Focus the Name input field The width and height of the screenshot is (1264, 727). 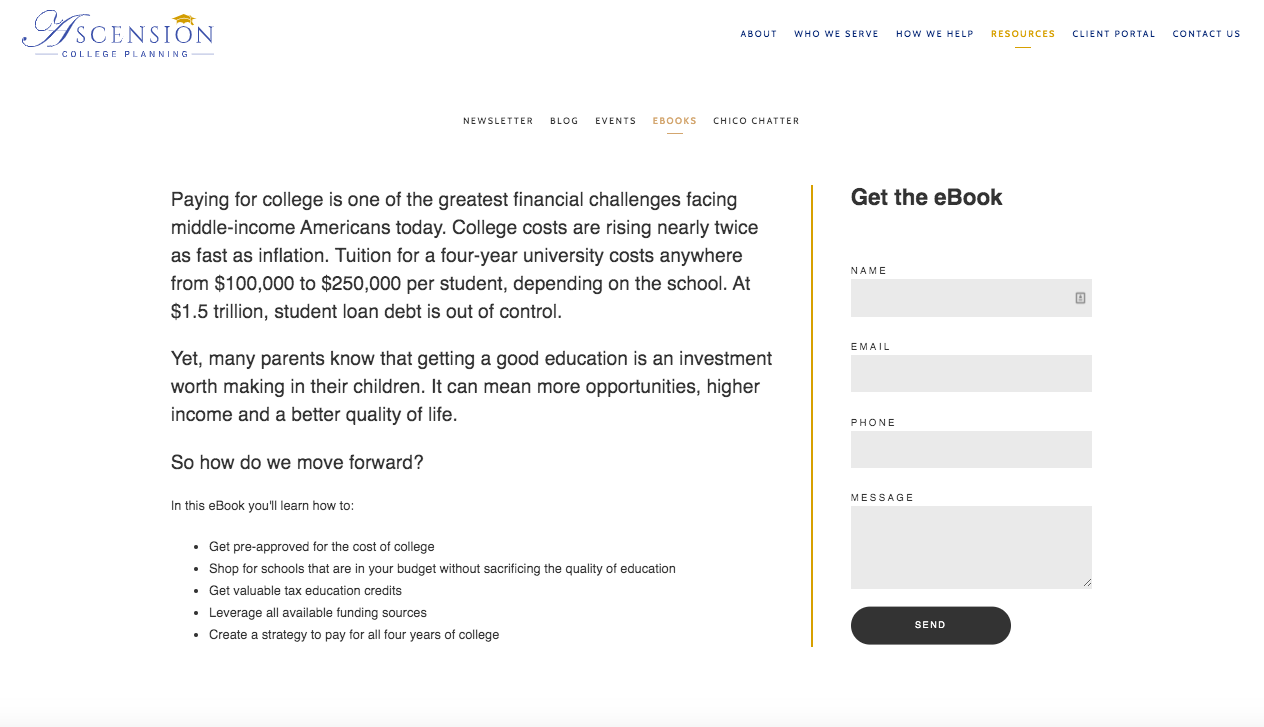[x=960, y=298]
